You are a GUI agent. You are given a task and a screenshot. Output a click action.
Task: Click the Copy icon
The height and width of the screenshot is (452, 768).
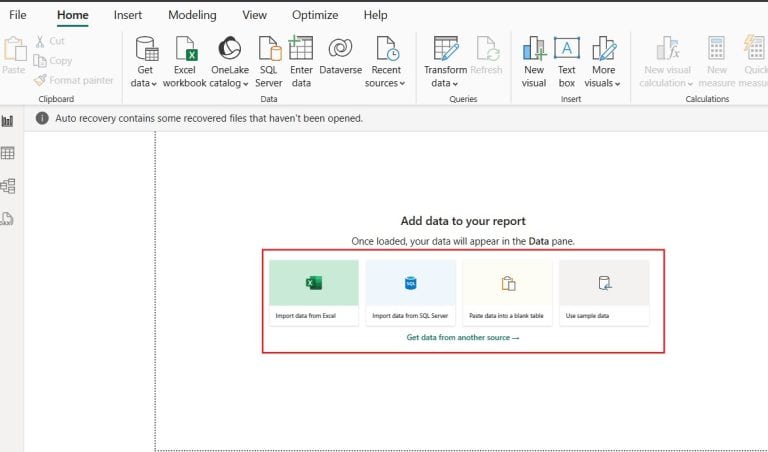point(40,61)
